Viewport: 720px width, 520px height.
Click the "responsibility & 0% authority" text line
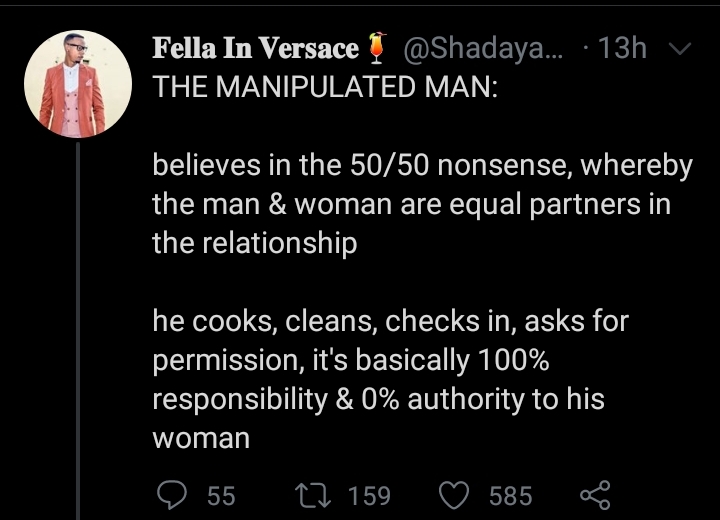click(x=378, y=399)
